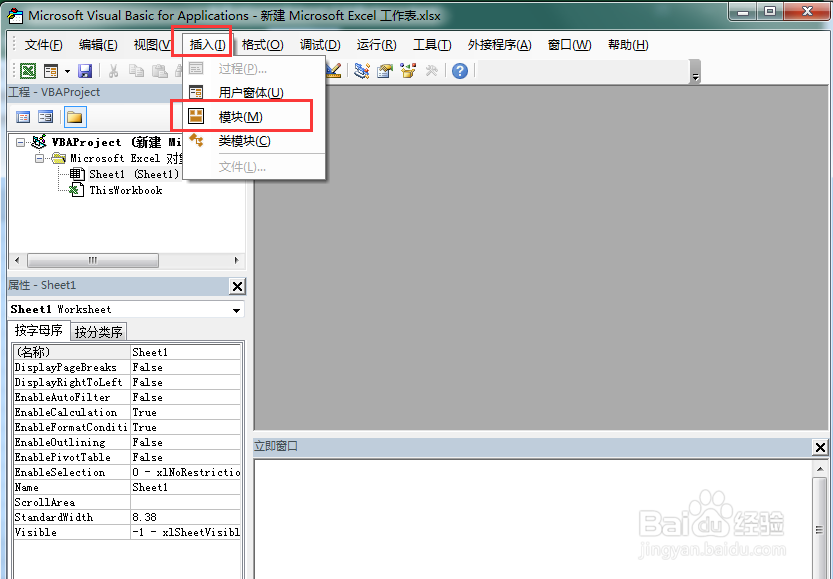Click the blue Help question mark icon
Image resolution: width=833 pixels, height=579 pixels.
[460, 71]
